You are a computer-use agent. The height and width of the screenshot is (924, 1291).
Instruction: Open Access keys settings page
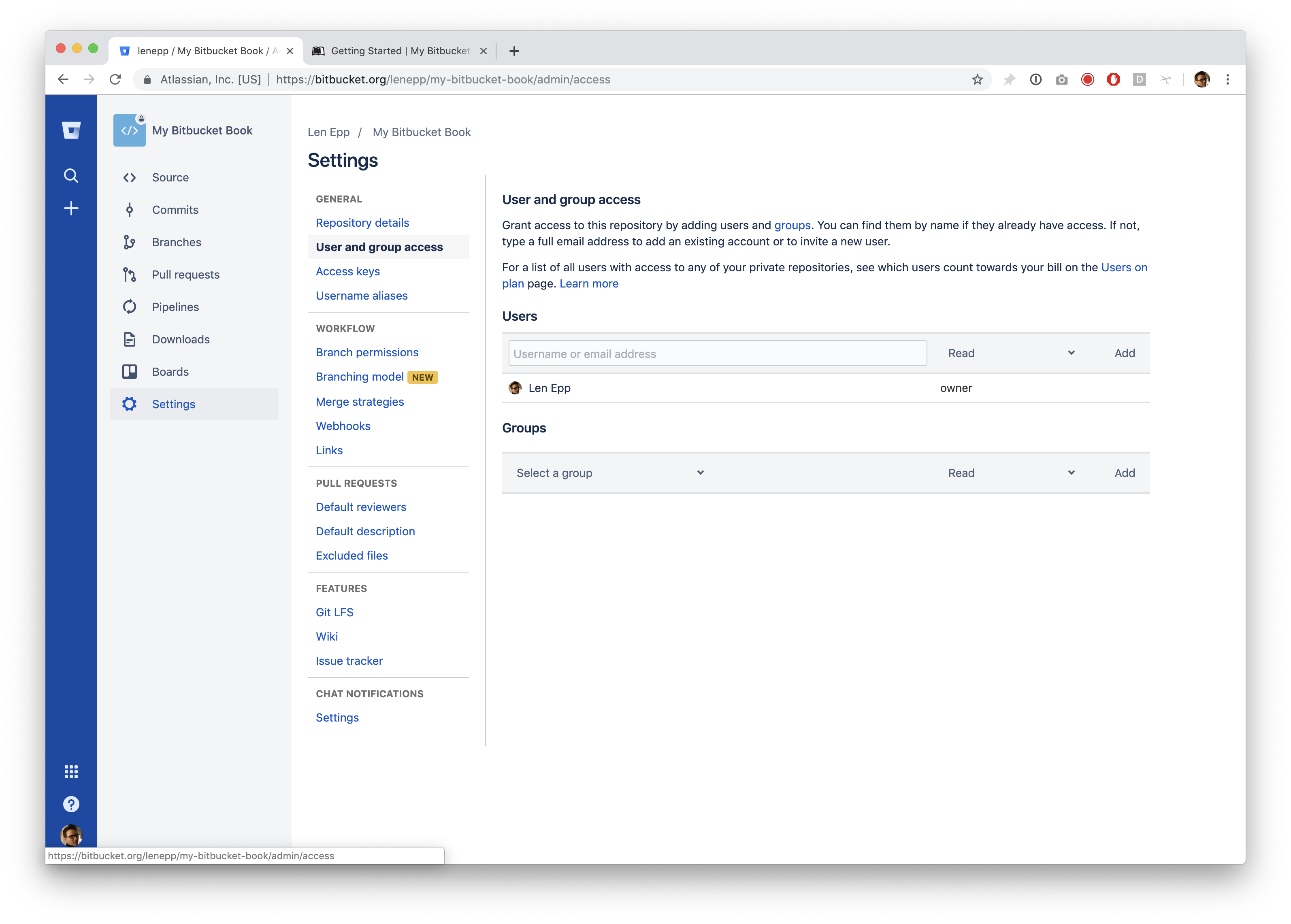(x=347, y=271)
